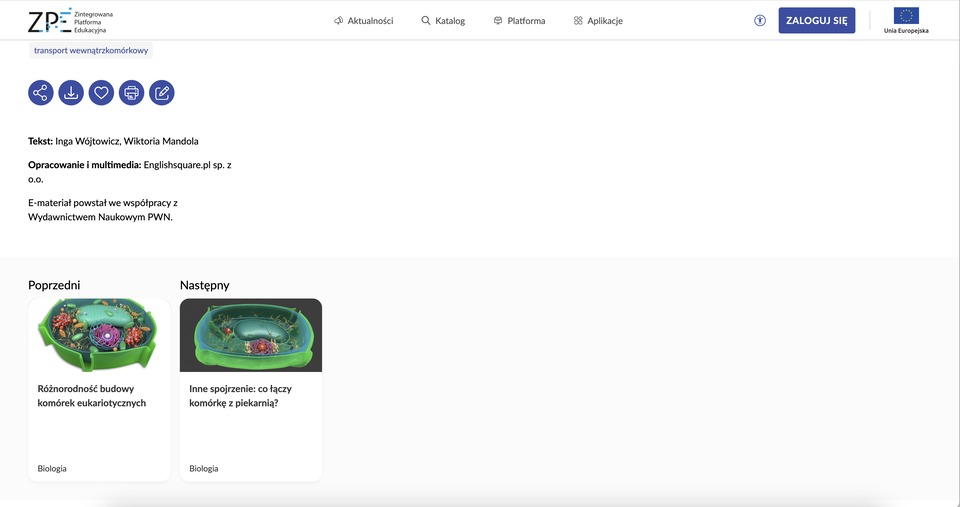Click the download icon button

[x=70, y=93]
